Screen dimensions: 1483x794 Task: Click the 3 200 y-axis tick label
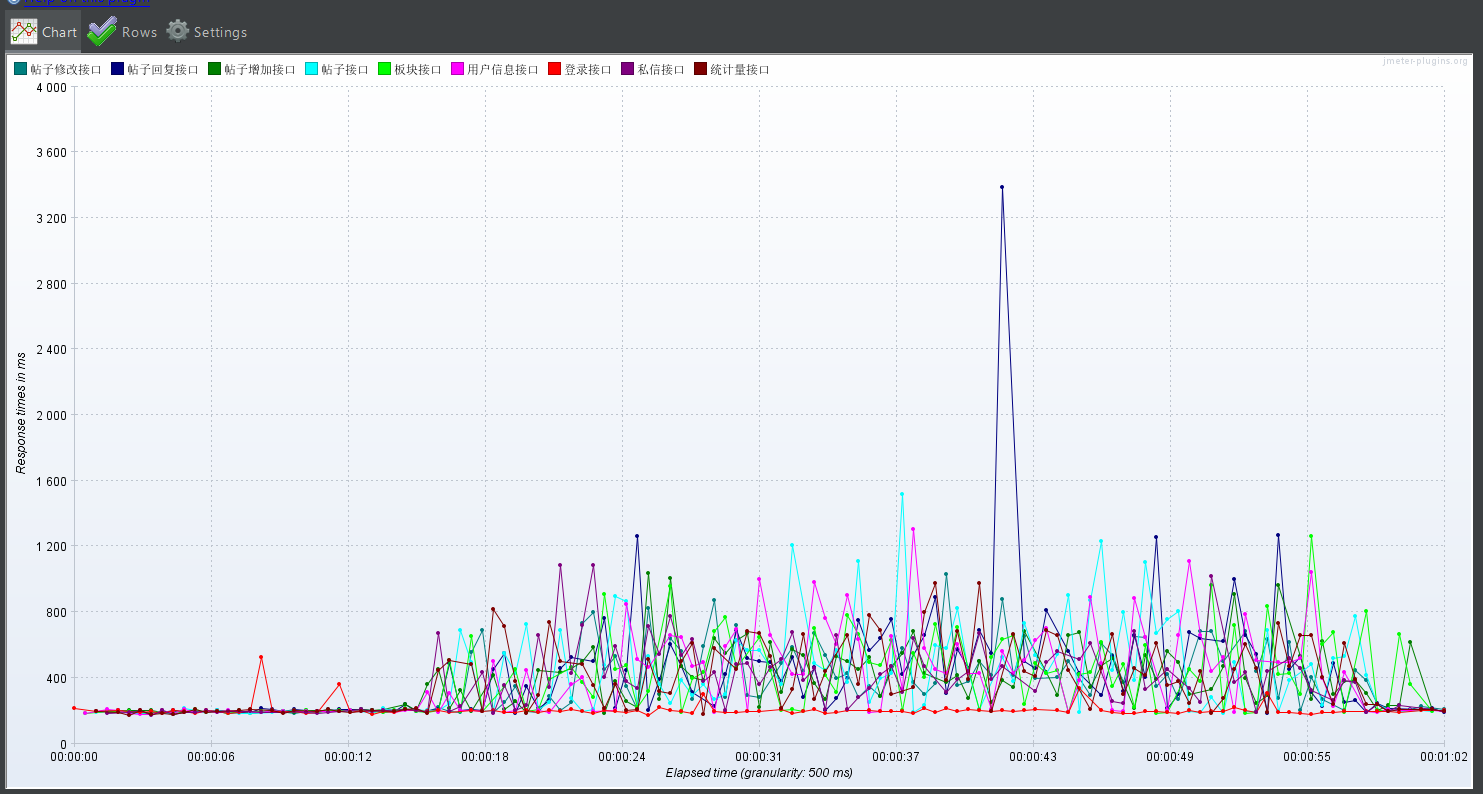click(52, 218)
